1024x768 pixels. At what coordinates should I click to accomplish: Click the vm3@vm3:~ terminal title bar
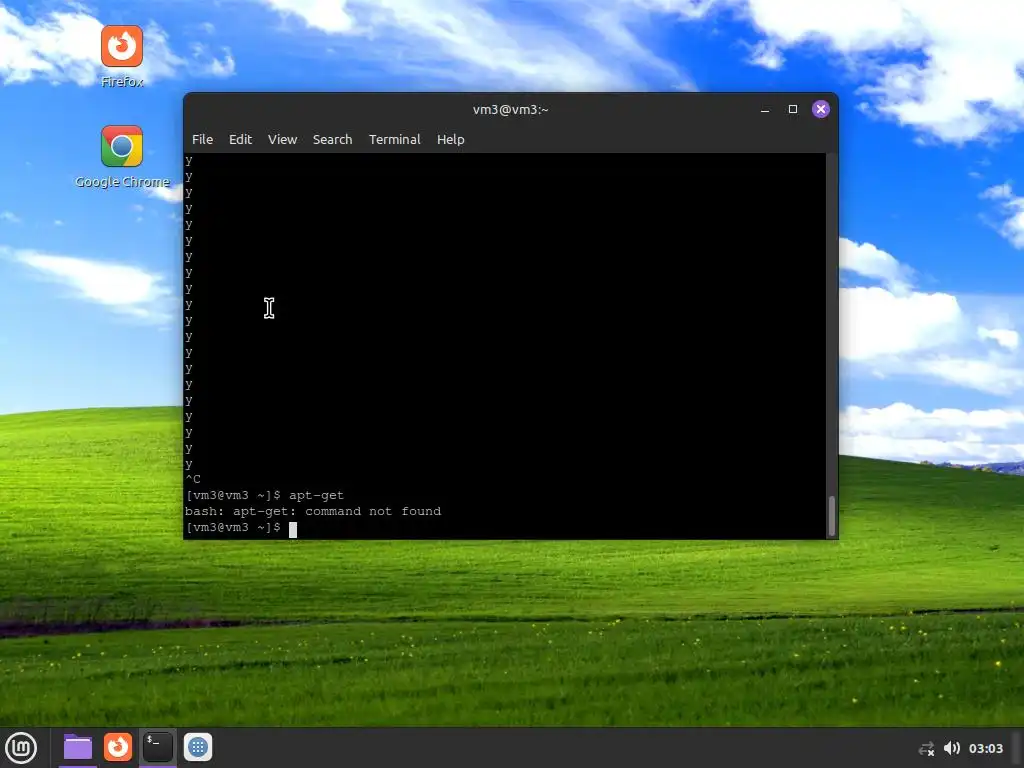click(x=511, y=109)
